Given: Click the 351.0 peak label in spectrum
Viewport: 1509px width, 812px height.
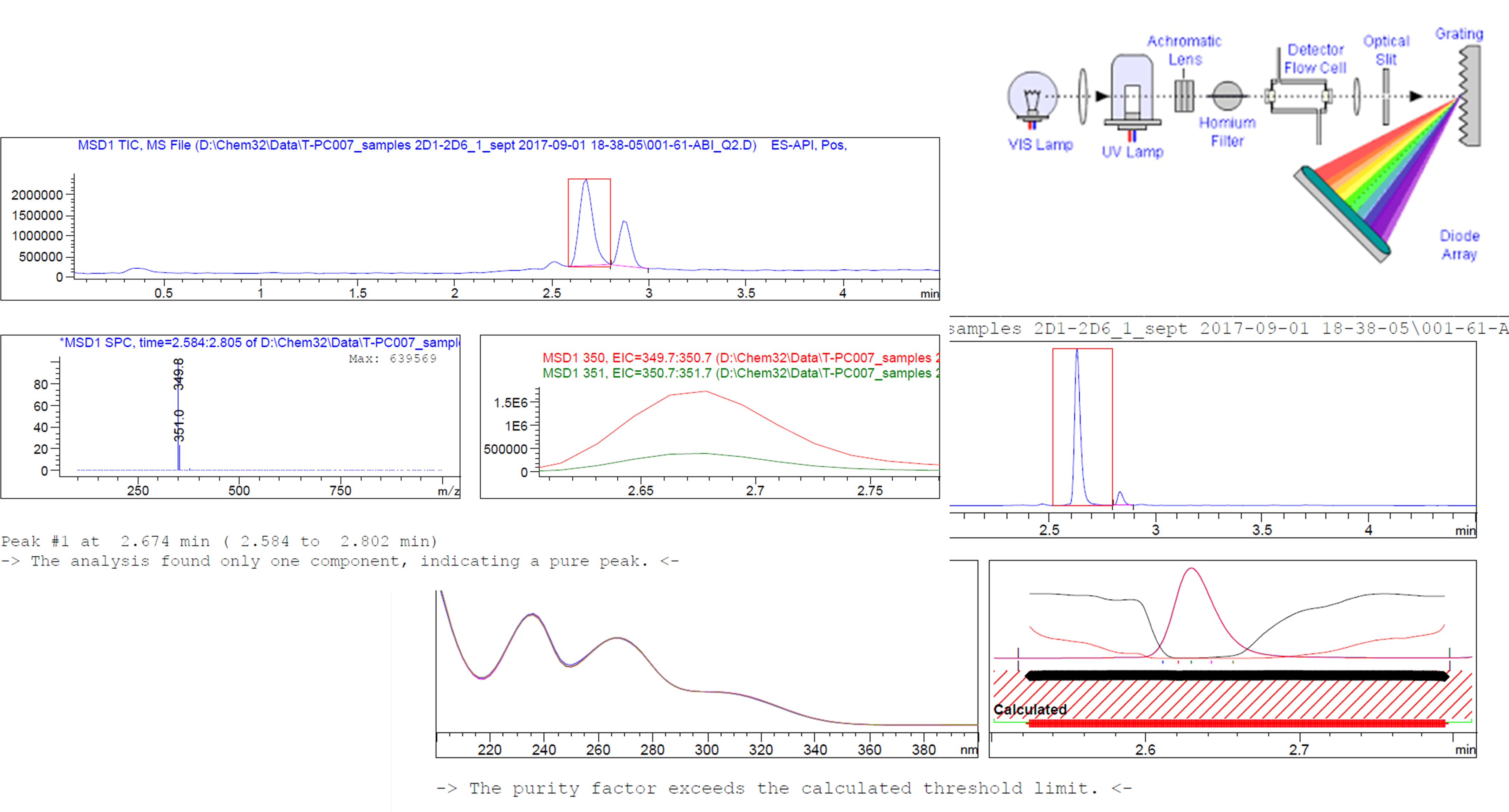Looking at the screenshot, I should 179,425.
